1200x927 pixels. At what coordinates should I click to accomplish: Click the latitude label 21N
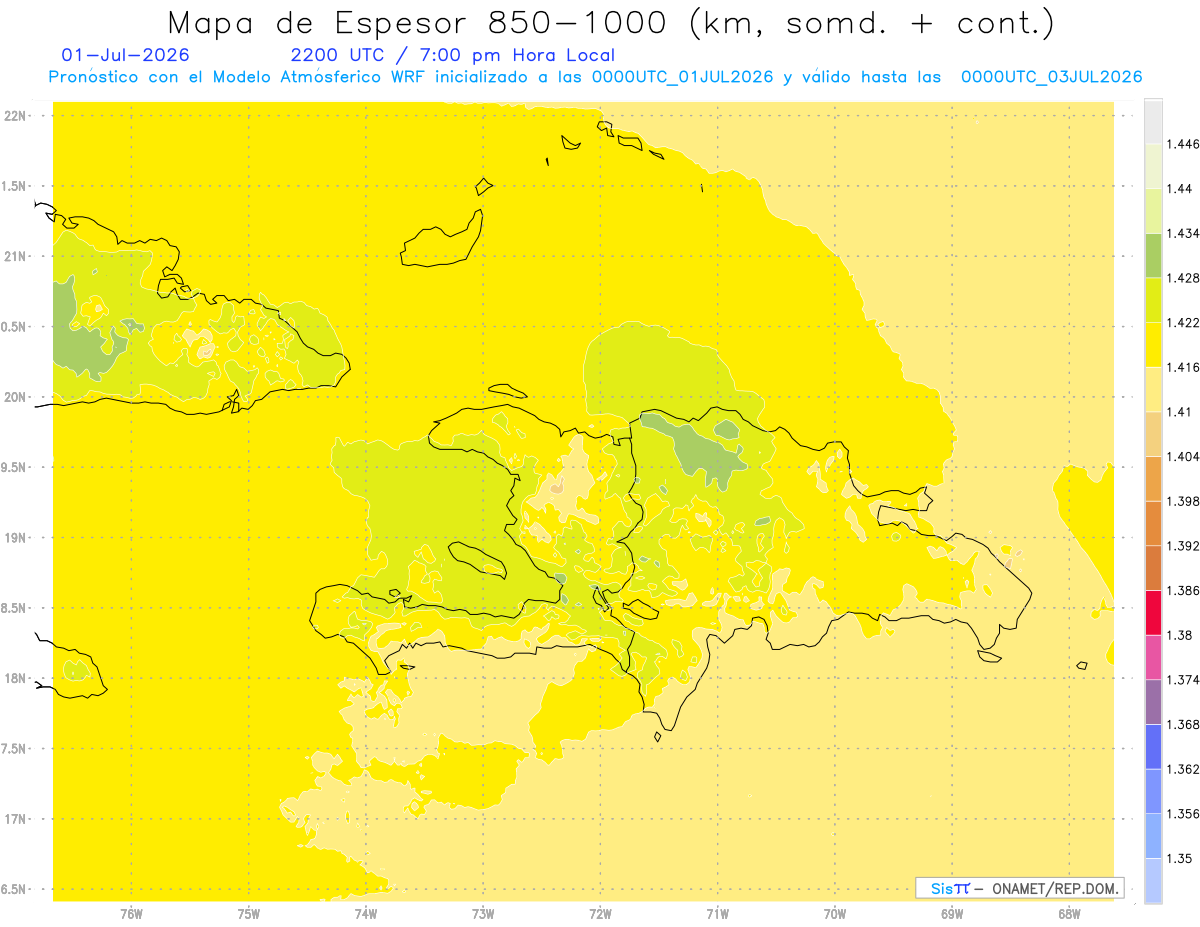pos(17,256)
